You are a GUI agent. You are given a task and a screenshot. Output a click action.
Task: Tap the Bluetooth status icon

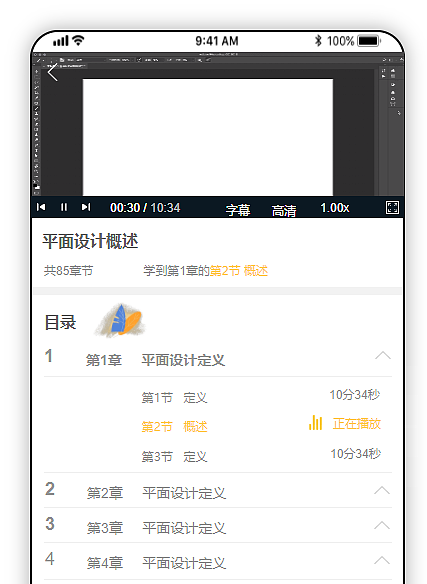point(318,40)
